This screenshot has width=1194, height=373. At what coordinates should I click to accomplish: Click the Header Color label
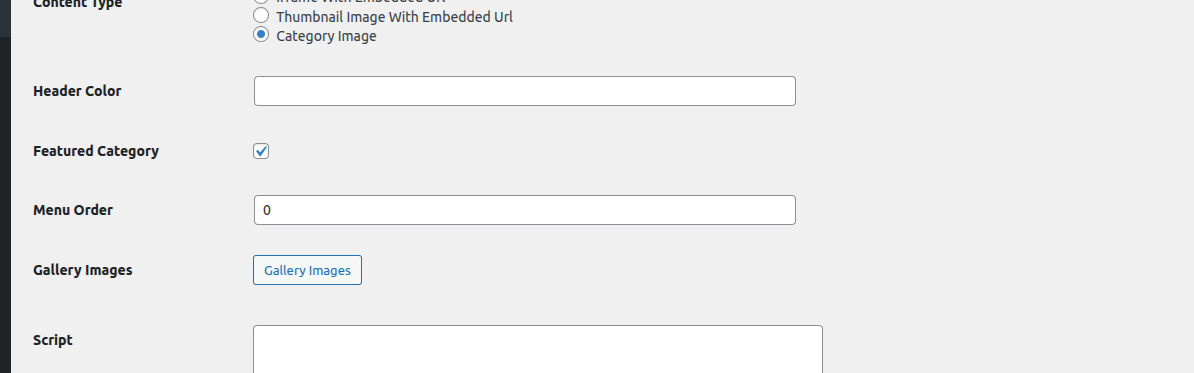77,91
